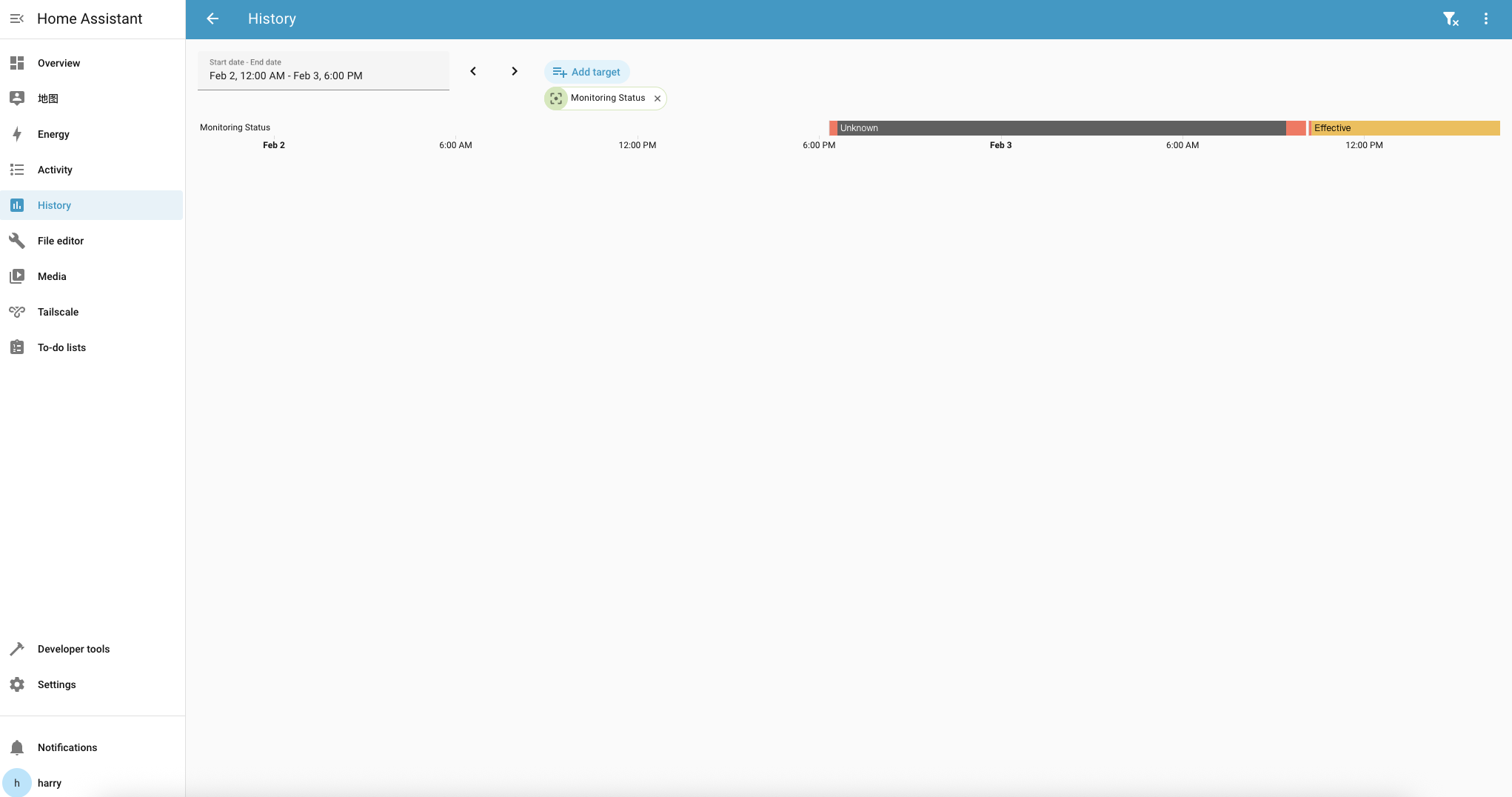Clear the history filter icon
The height and width of the screenshot is (797, 1512).
tap(1450, 19)
